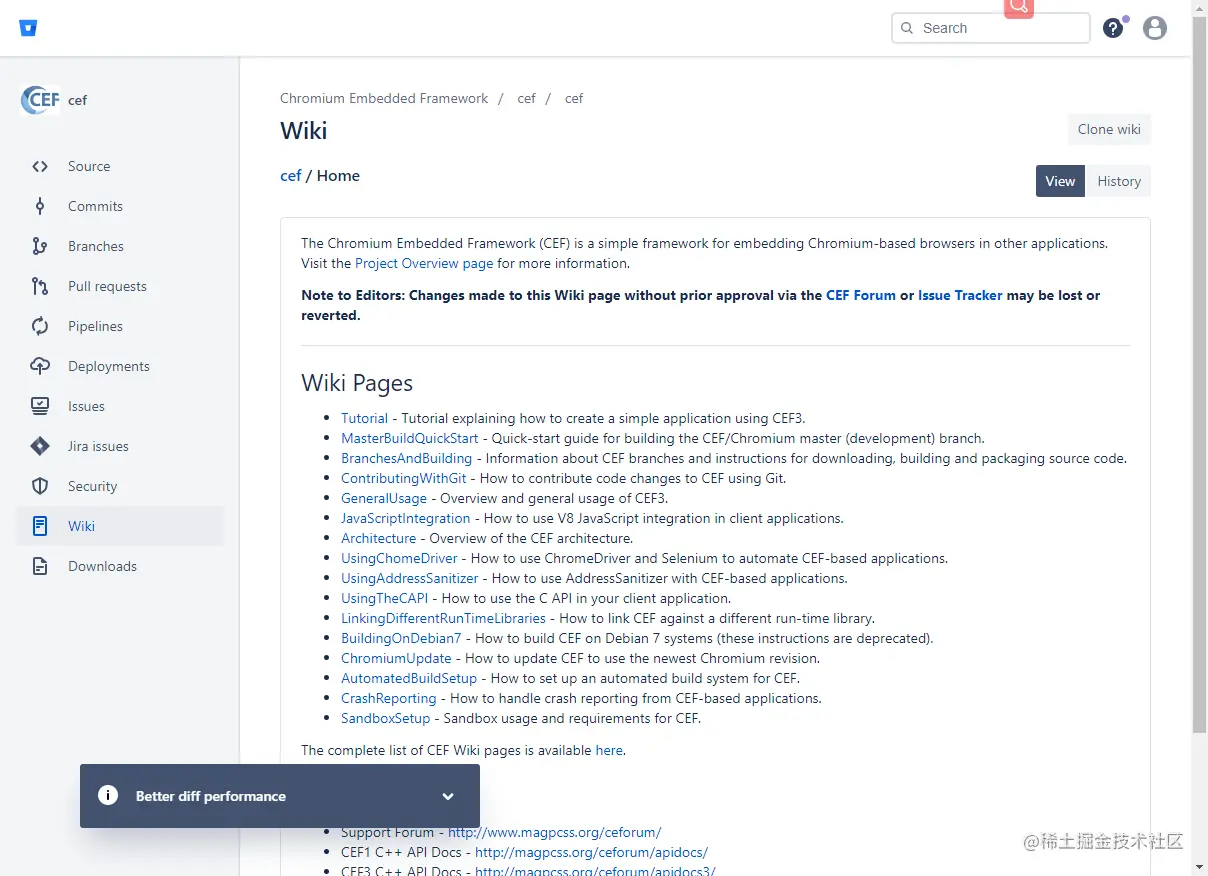Open the CEF Forum link
Image resolution: width=1208 pixels, height=876 pixels.
[861, 296]
